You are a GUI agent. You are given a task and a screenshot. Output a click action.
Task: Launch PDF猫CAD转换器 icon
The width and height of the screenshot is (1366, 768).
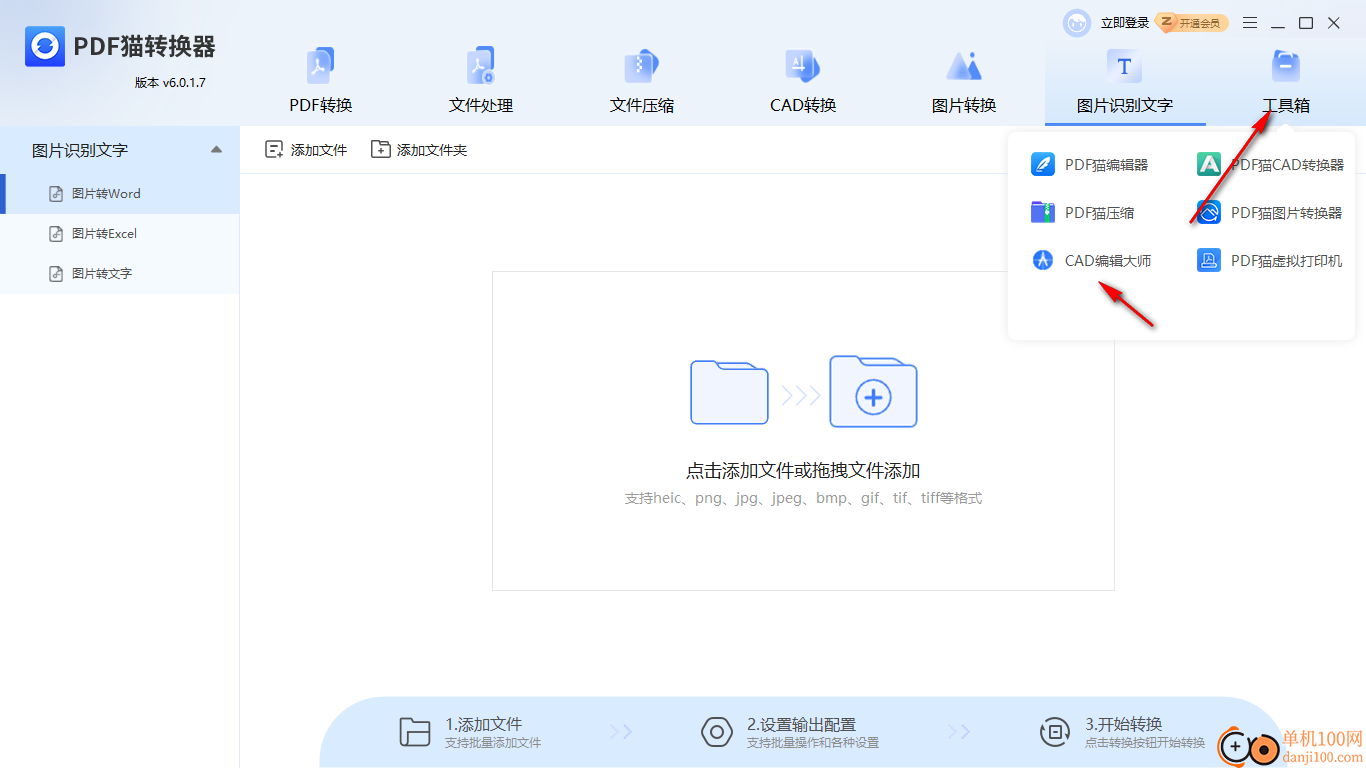click(x=1209, y=165)
